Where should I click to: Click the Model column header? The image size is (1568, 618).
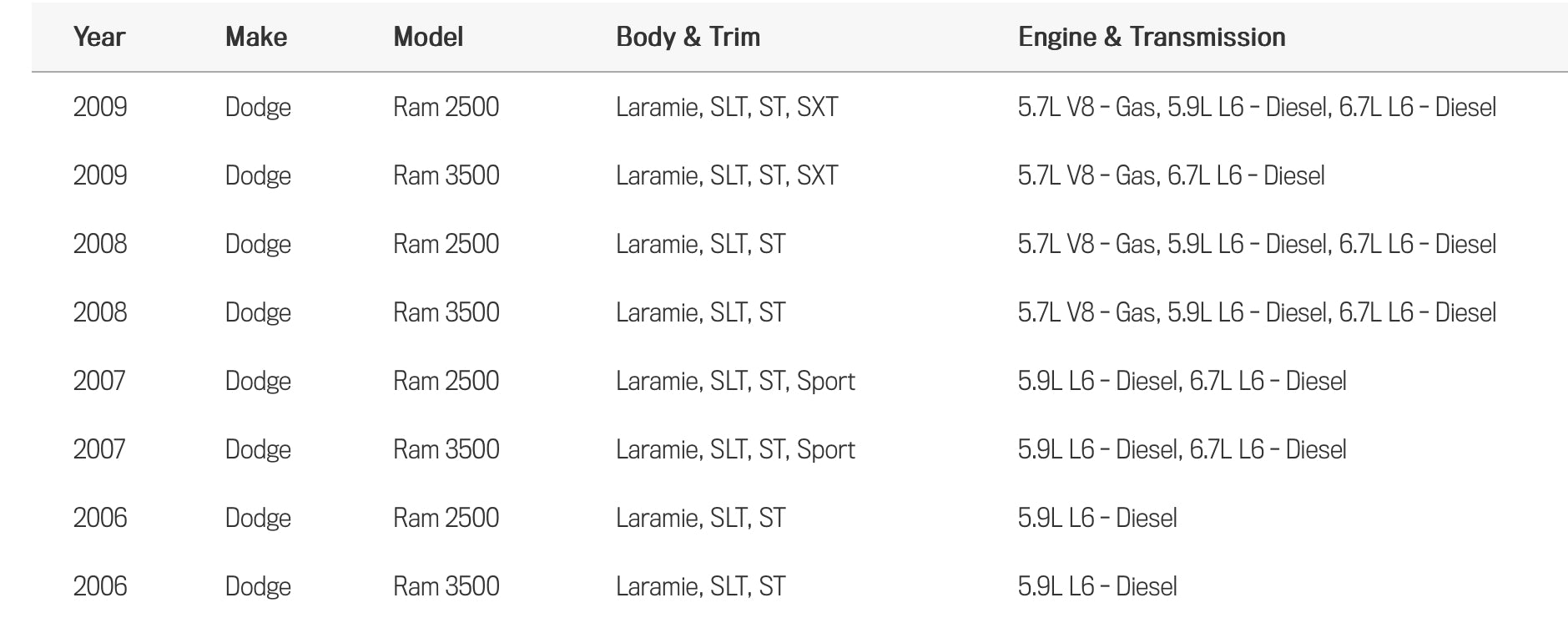428,37
